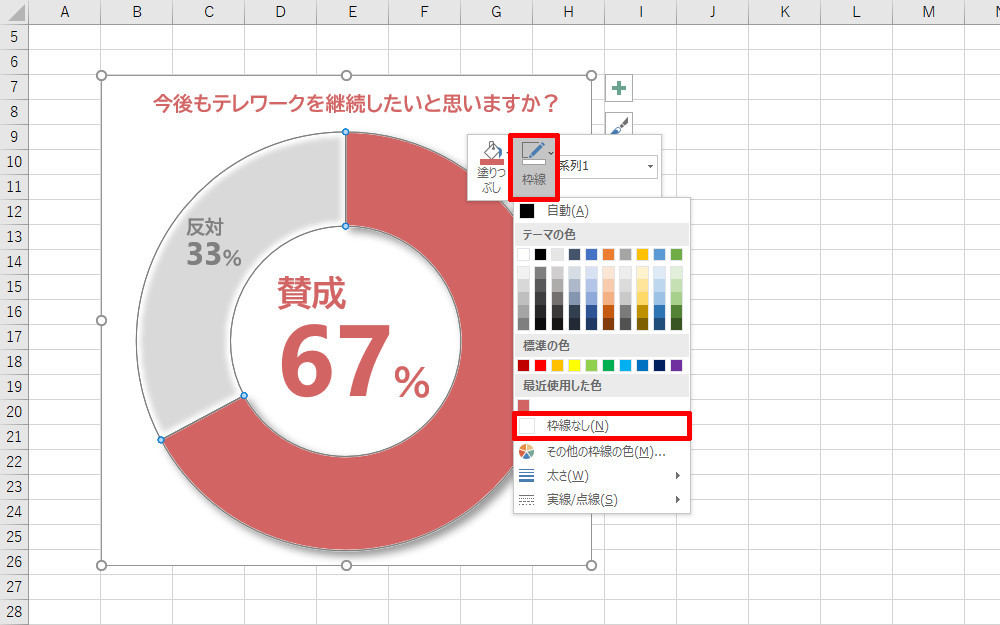Select column F header
The image size is (1000, 625).
(x=424, y=11)
